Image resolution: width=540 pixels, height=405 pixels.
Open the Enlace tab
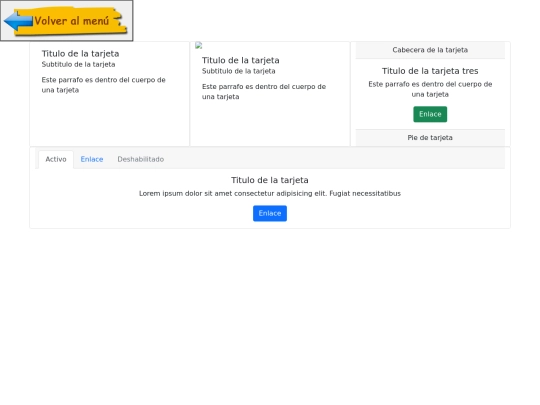[92, 159]
